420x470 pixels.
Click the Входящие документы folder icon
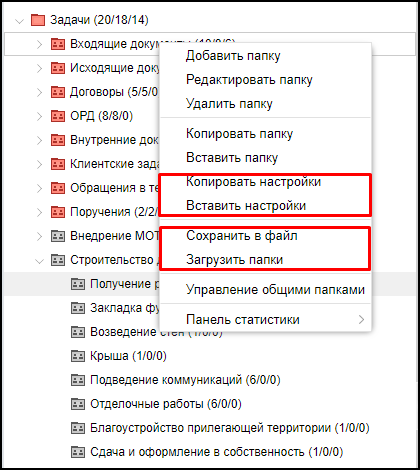coord(58,44)
